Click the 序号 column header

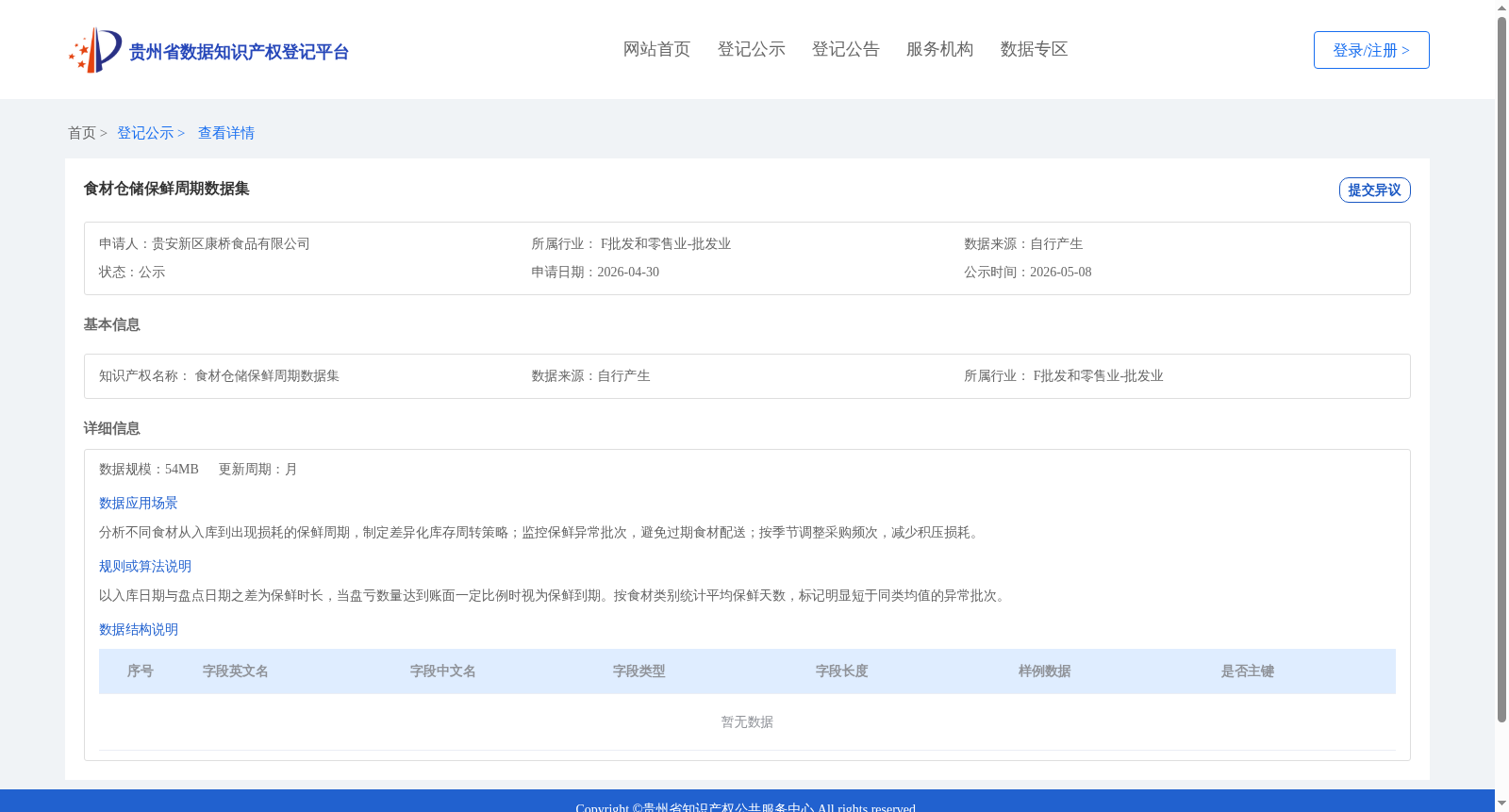coord(141,671)
